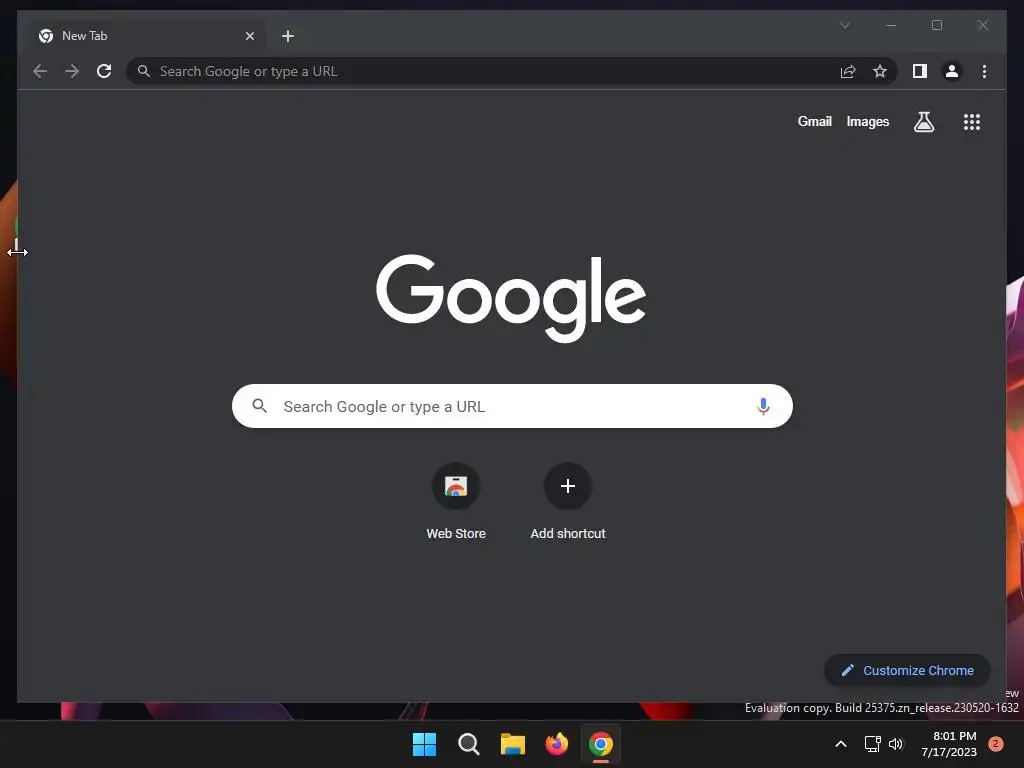The height and width of the screenshot is (768, 1024).
Task: Click the search magnifier in Google box
Action: click(259, 406)
